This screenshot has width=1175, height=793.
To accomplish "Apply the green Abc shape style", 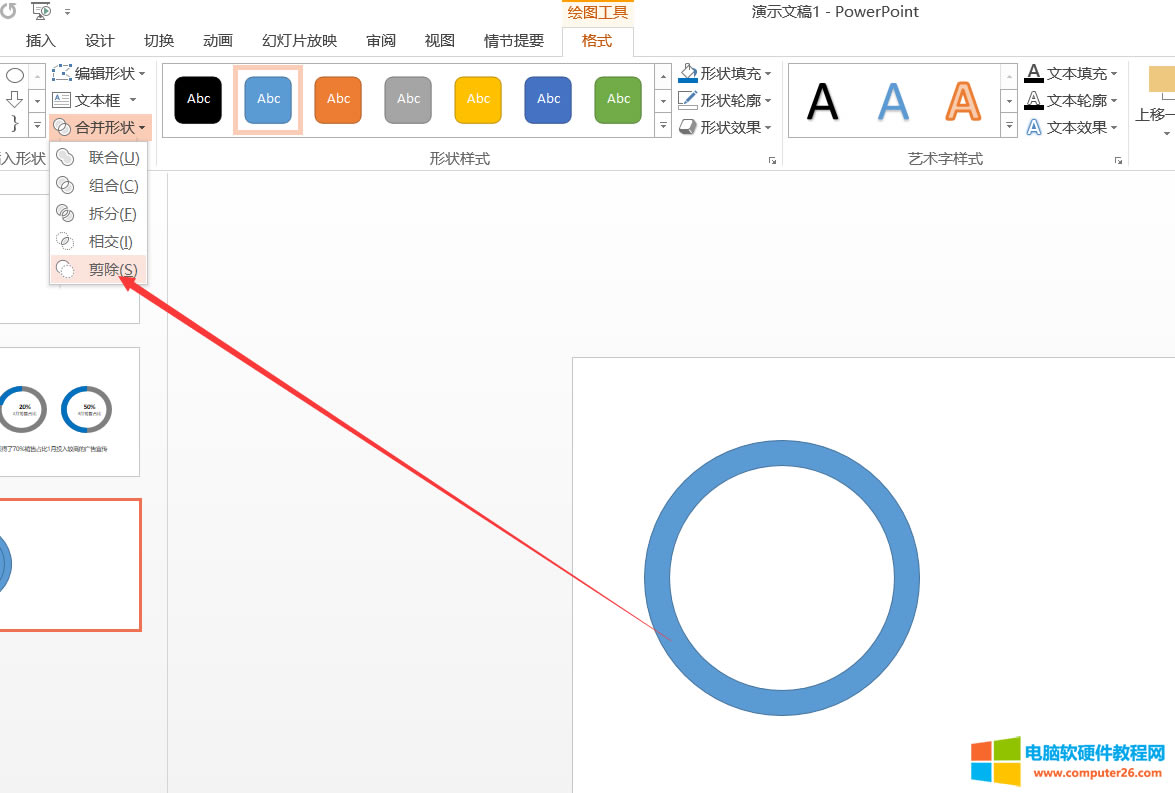I will pos(618,99).
